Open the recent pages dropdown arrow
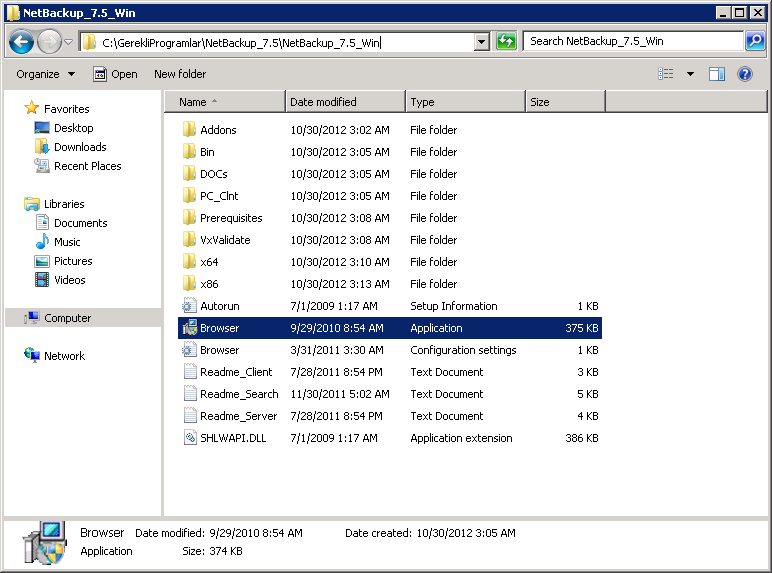 [x=69, y=42]
